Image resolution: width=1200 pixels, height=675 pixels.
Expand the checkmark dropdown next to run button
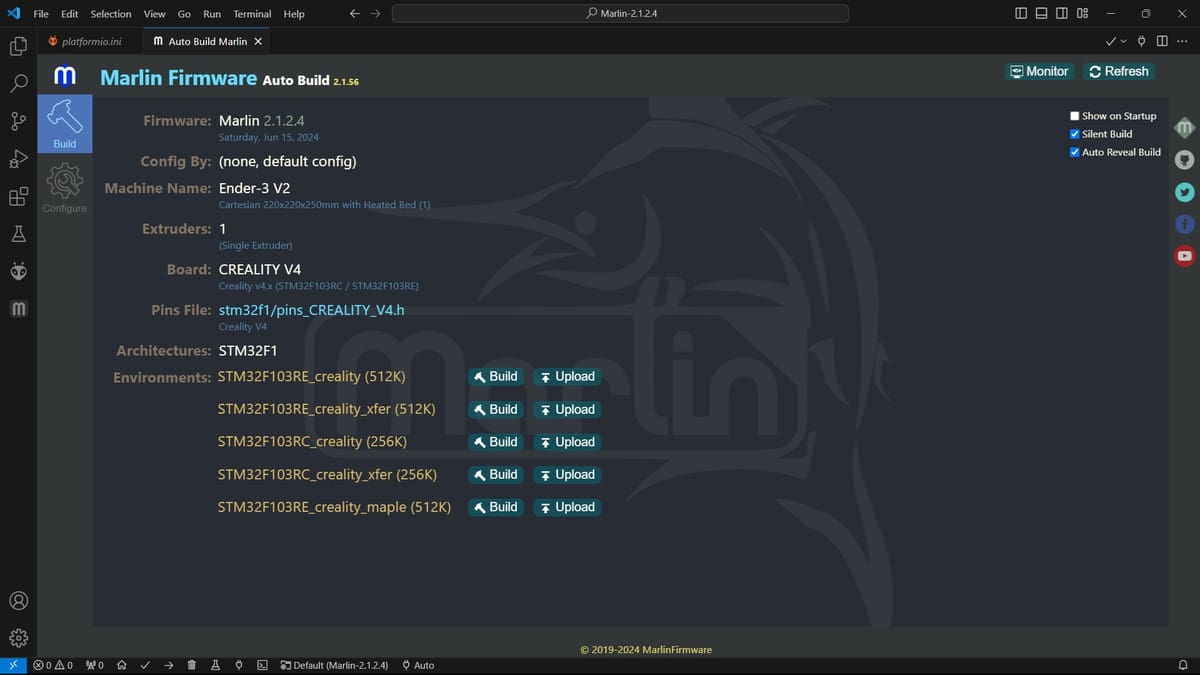click(x=1122, y=41)
